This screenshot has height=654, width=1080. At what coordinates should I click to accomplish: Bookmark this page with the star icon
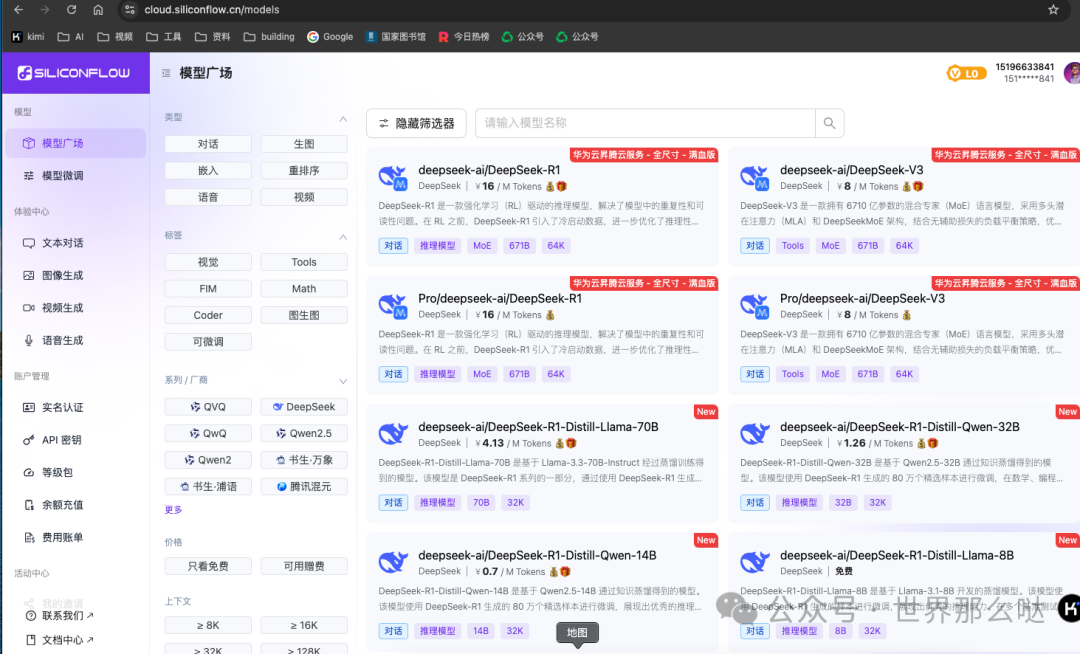1053,10
